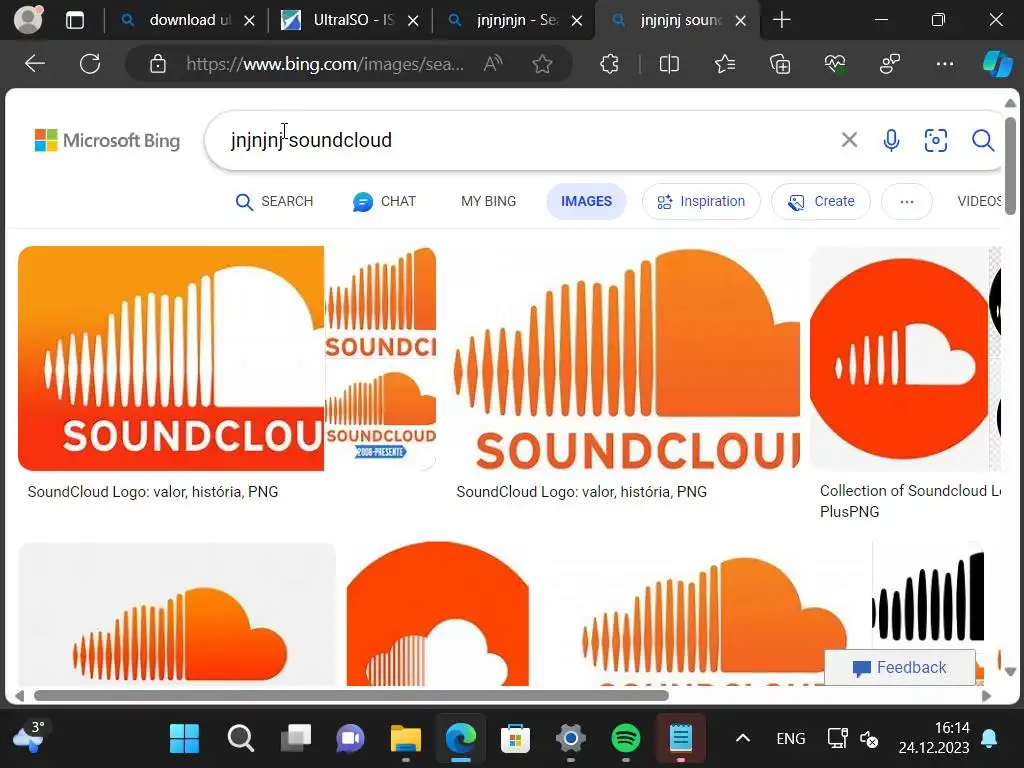This screenshot has height=768, width=1024.
Task: Switch input language ENG indicator
Action: 790,739
